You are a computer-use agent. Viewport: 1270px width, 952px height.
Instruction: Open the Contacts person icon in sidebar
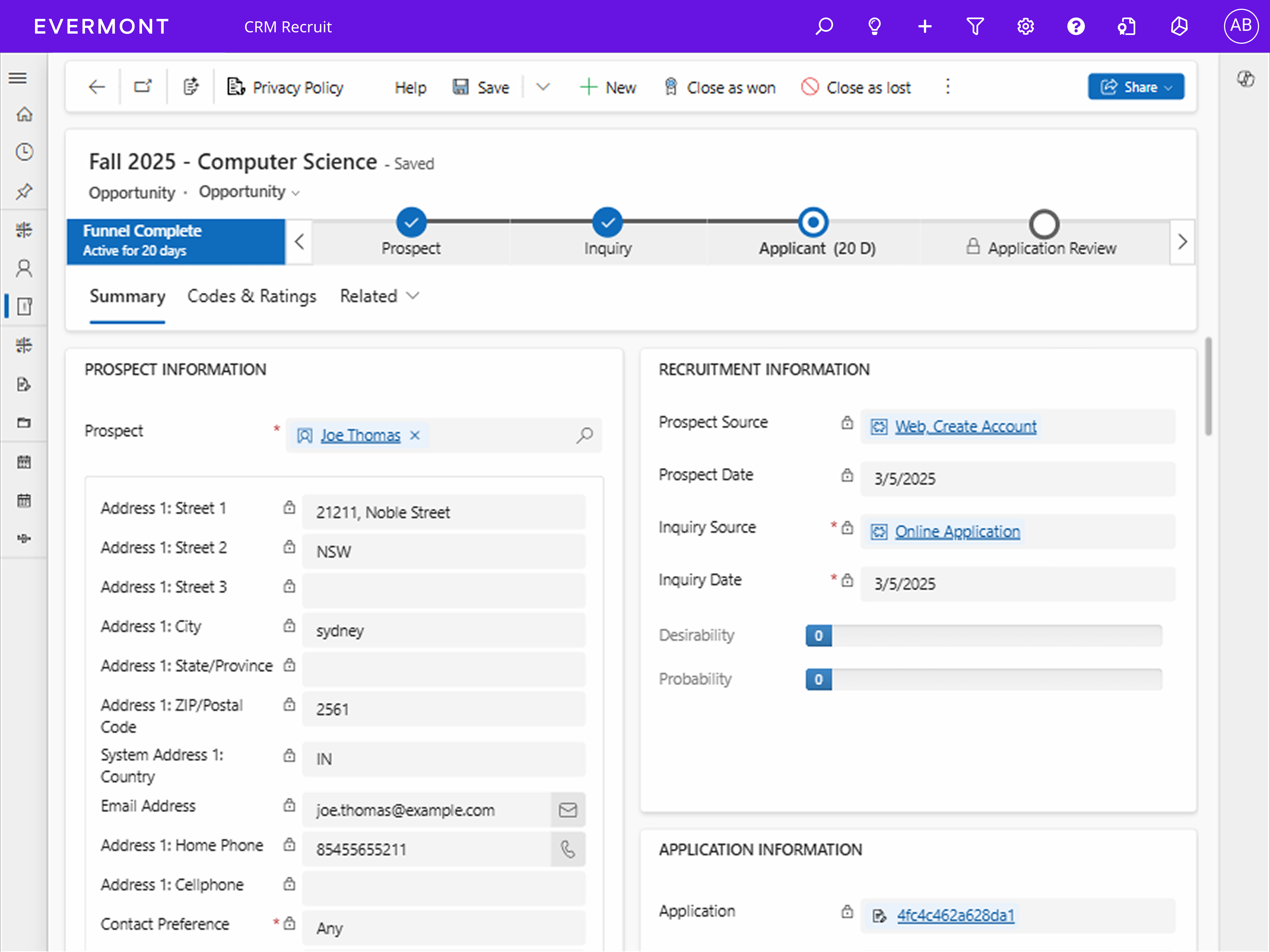click(24, 268)
